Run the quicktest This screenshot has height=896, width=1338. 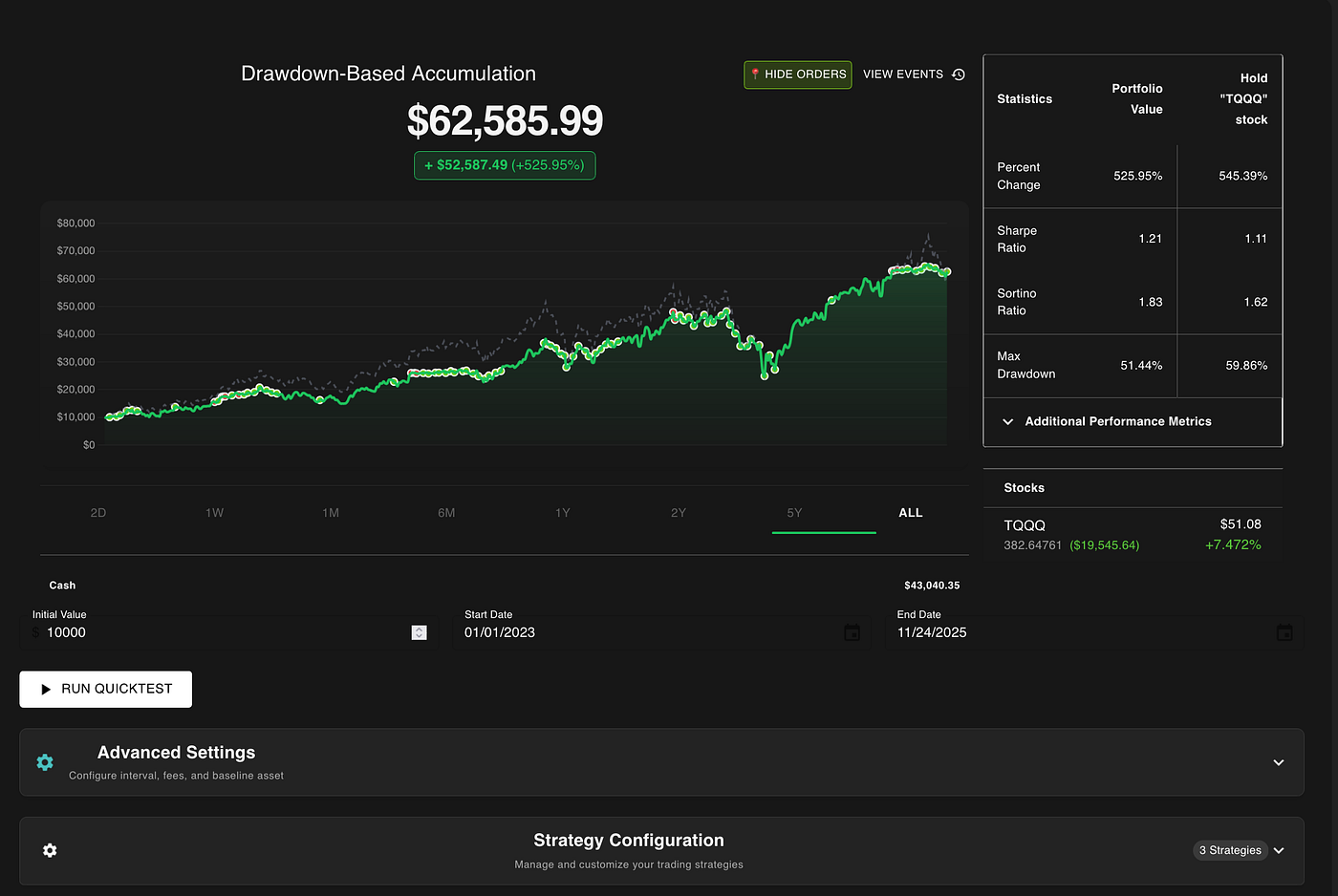[x=105, y=689]
